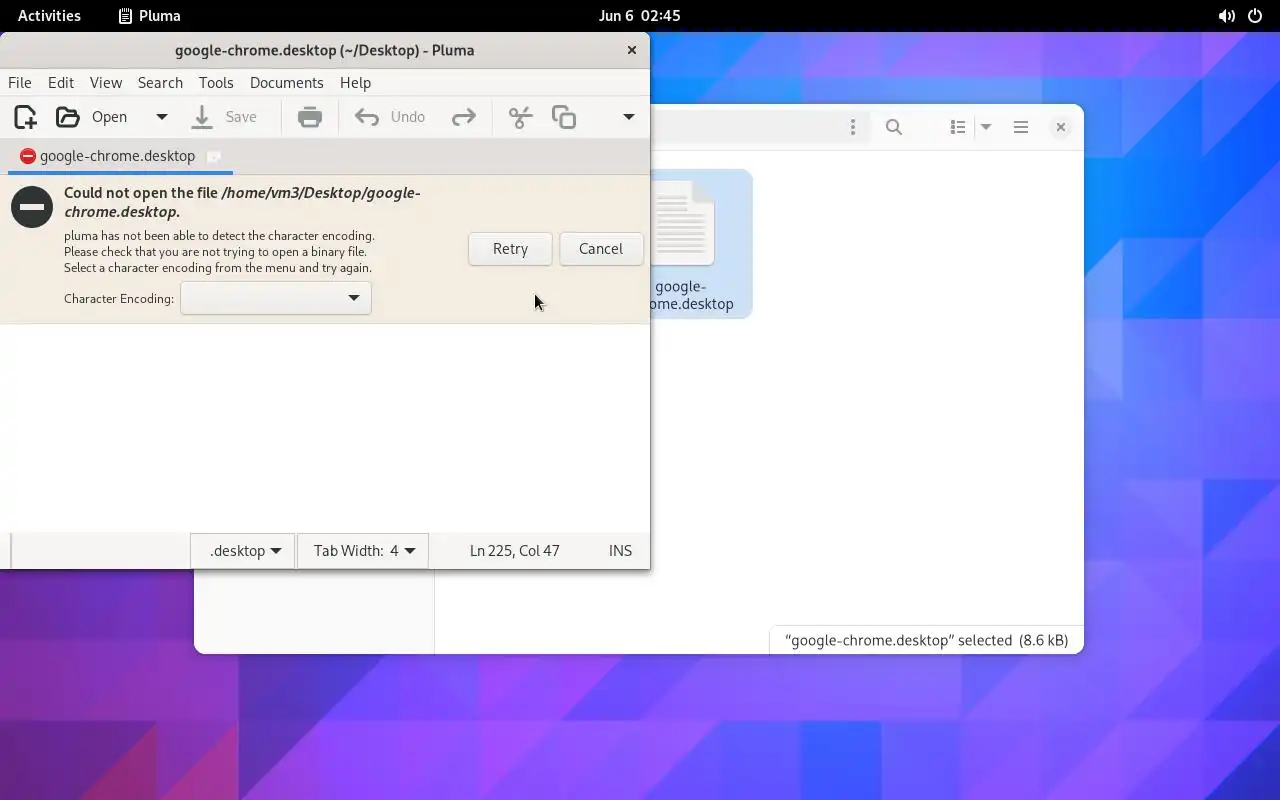The width and height of the screenshot is (1280, 800).
Task: Toggle list view icon in Files window
Action: [958, 127]
